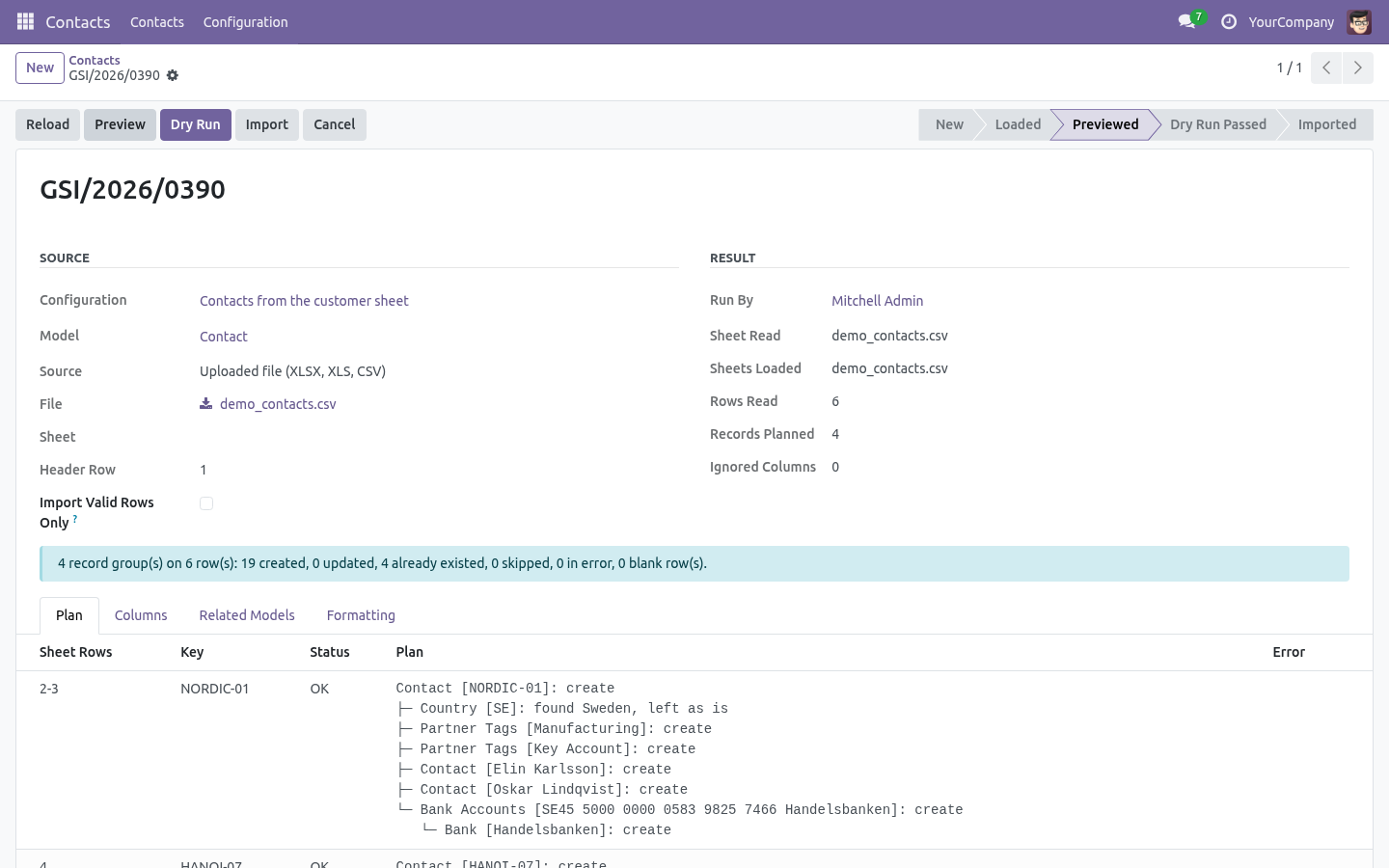Open the activities clock icon
This screenshot has width=1389, height=868.
1229,21
